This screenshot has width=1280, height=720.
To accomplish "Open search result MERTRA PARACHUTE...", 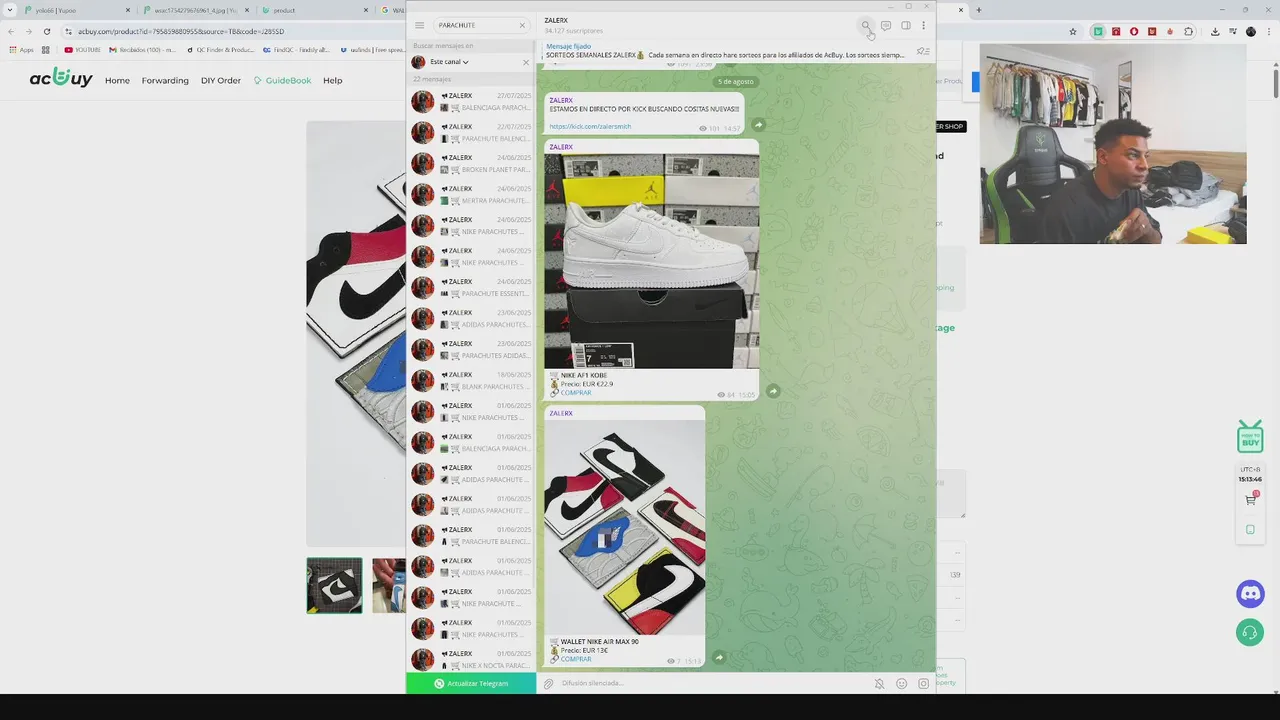I will pyautogui.click(x=471, y=195).
